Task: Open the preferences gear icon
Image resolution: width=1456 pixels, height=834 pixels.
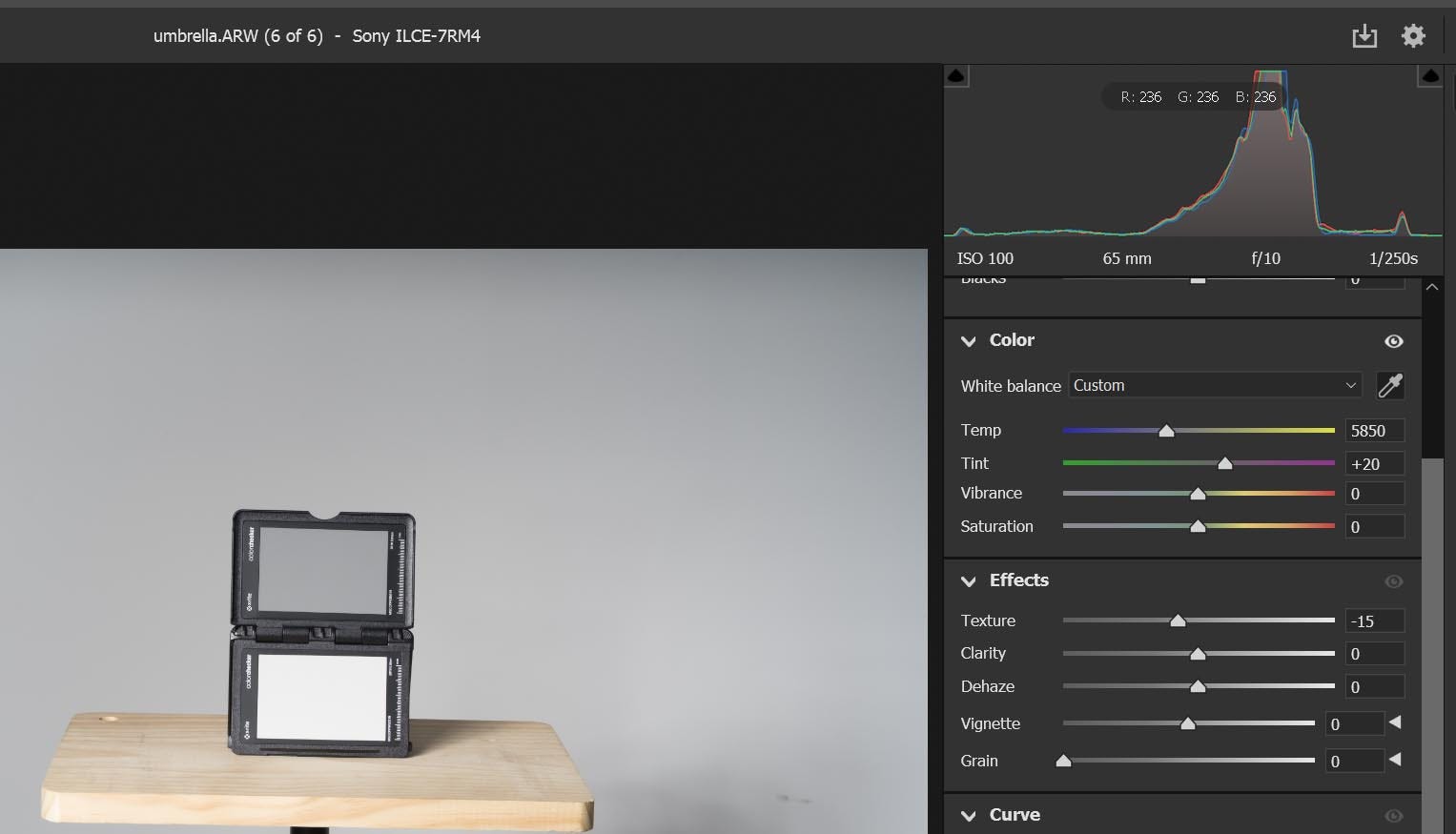Action: tap(1413, 36)
